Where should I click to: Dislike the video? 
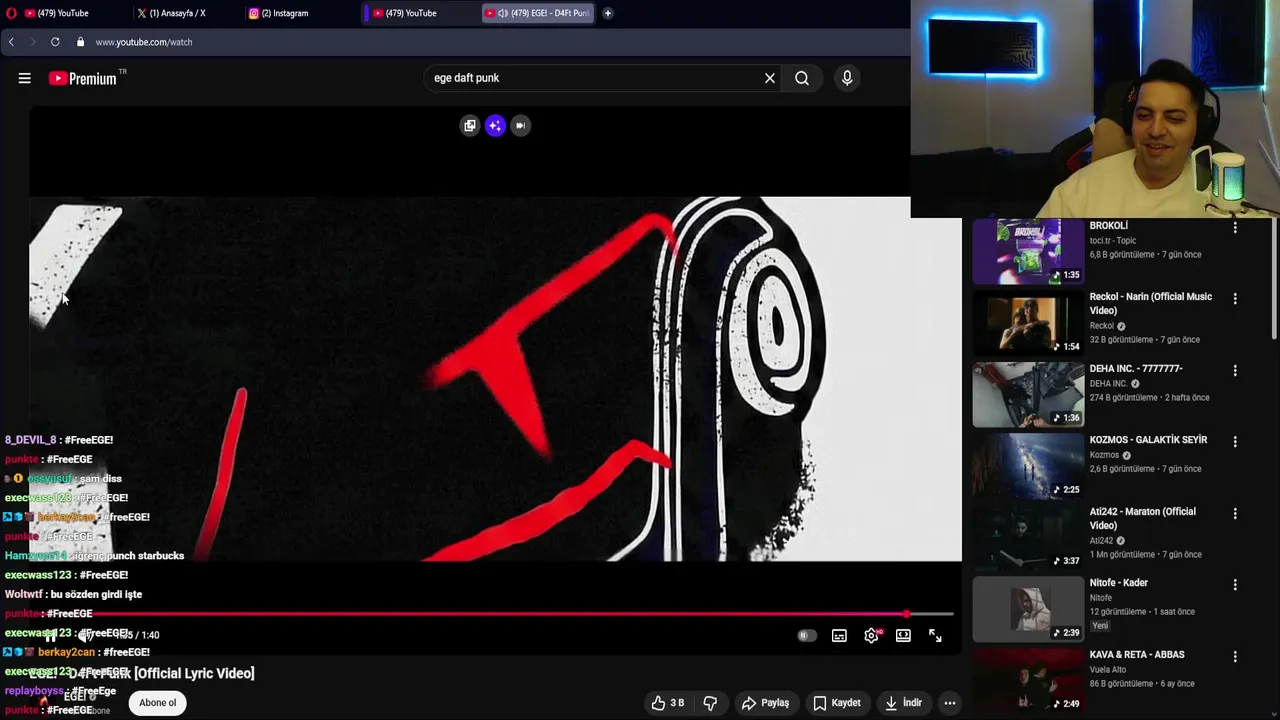point(710,703)
